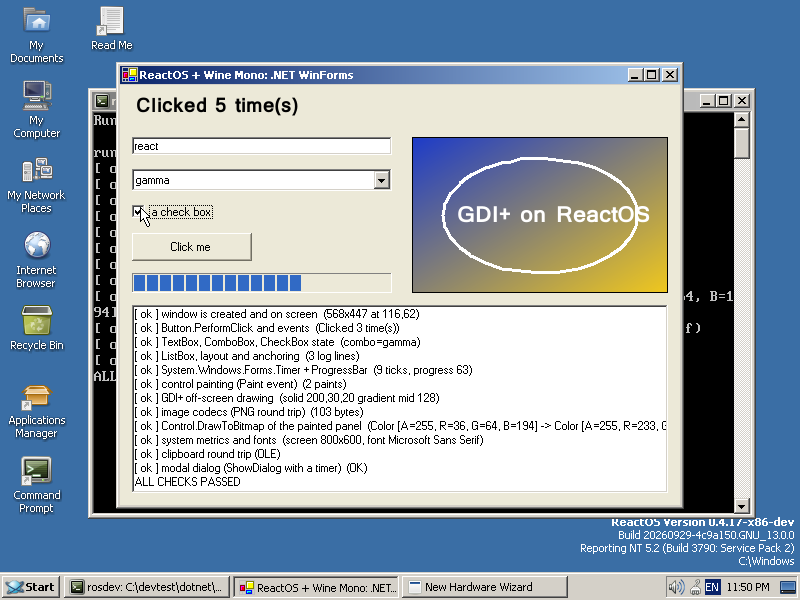Click the console window title icon
This screenshot has width=800, height=600.
click(102, 101)
